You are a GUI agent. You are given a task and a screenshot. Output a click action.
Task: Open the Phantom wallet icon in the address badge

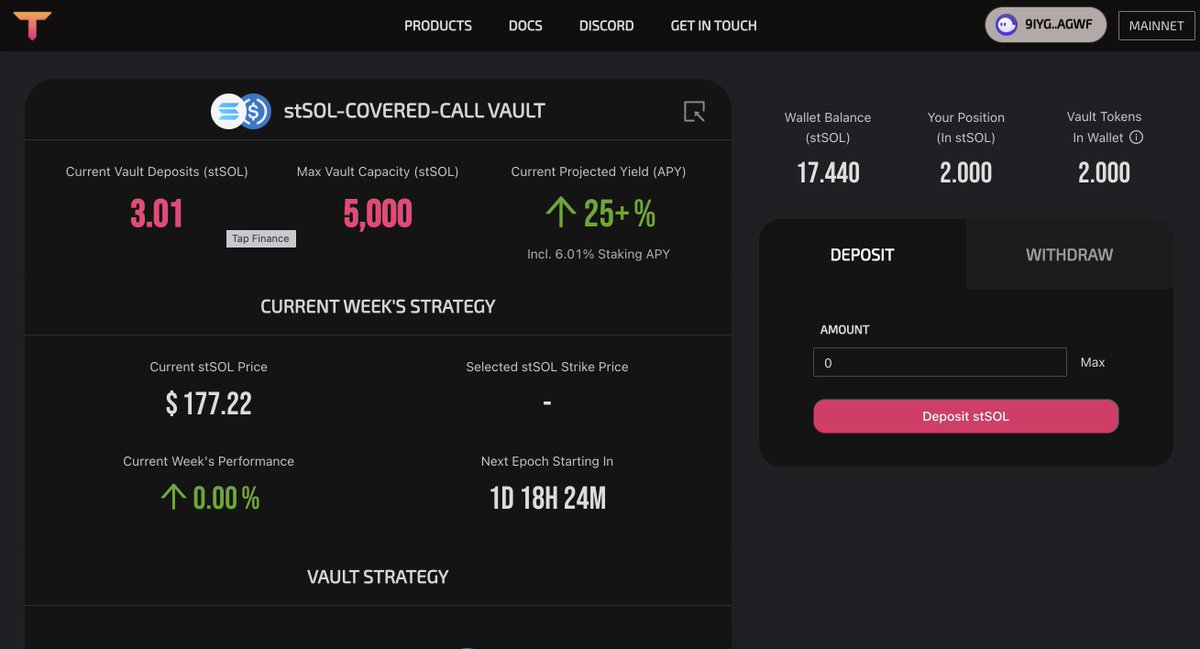[x=1004, y=24]
